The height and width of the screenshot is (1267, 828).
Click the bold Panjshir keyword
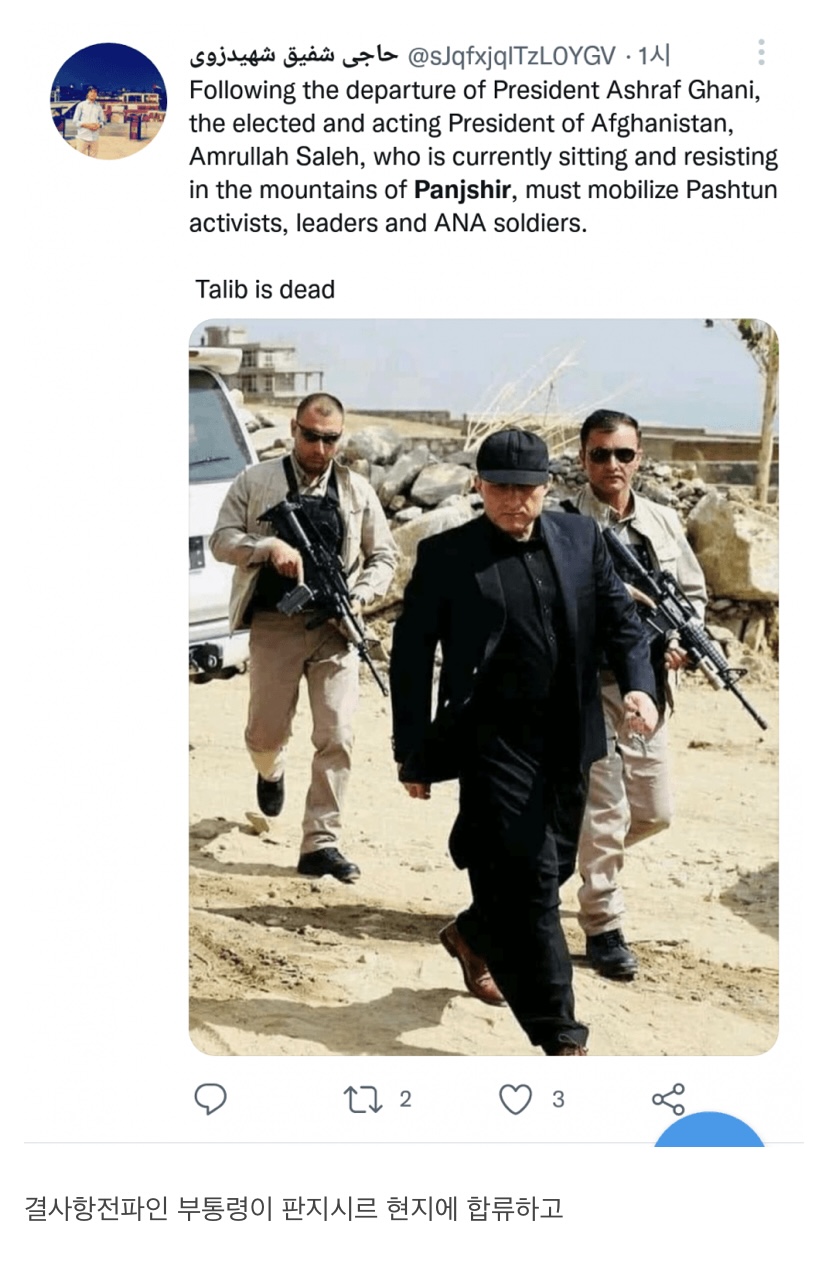pos(462,189)
